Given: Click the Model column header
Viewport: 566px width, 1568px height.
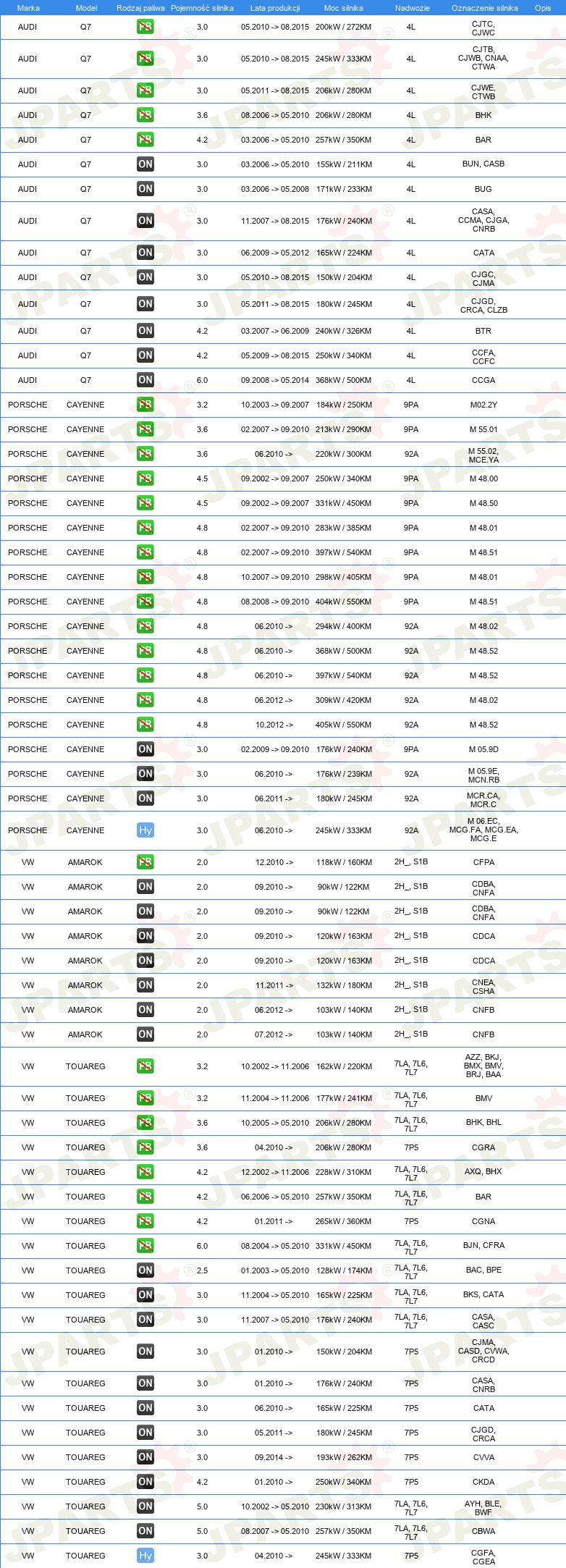Looking at the screenshot, I should 86,8.
